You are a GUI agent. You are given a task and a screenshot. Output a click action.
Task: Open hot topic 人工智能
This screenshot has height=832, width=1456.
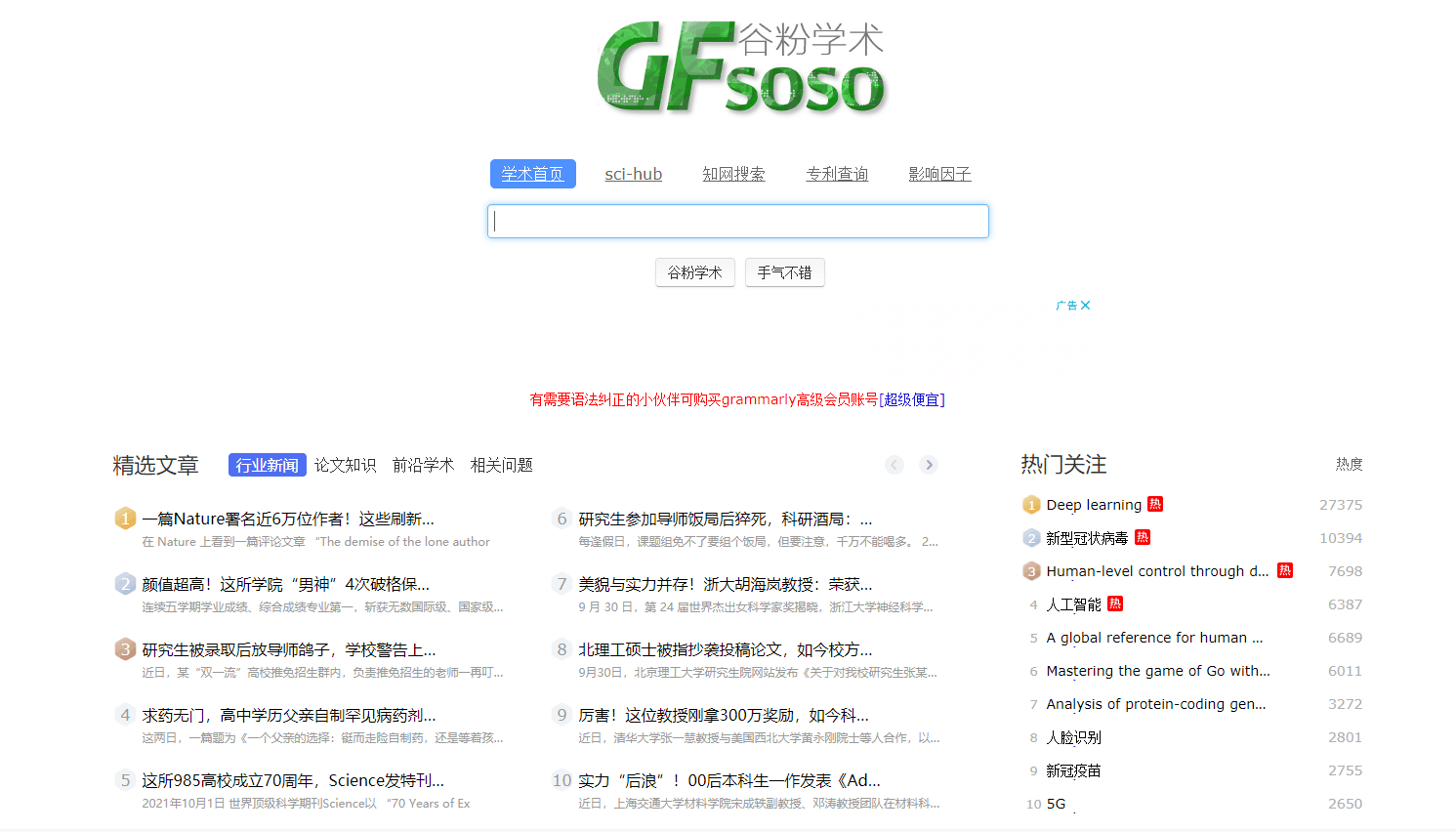point(1073,604)
